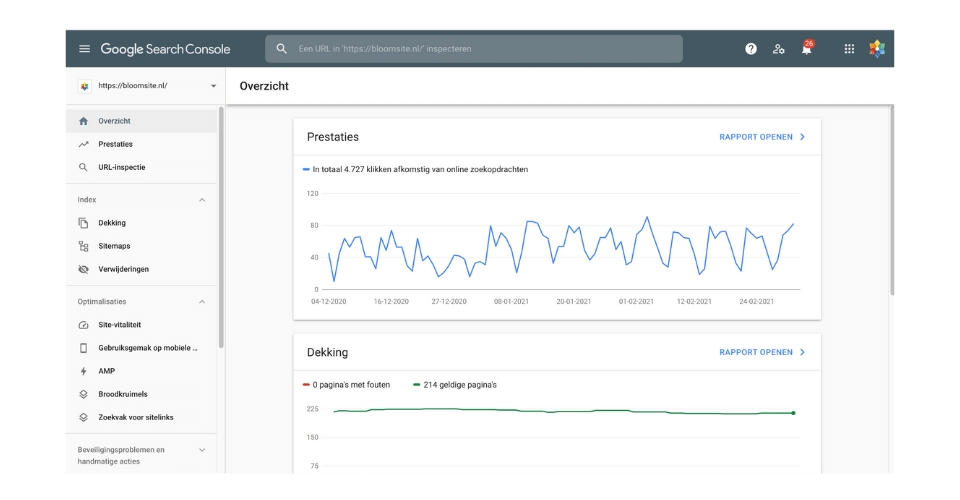Open Broodkruimels report
Viewport: 960px width, 500px height.
tap(141, 394)
